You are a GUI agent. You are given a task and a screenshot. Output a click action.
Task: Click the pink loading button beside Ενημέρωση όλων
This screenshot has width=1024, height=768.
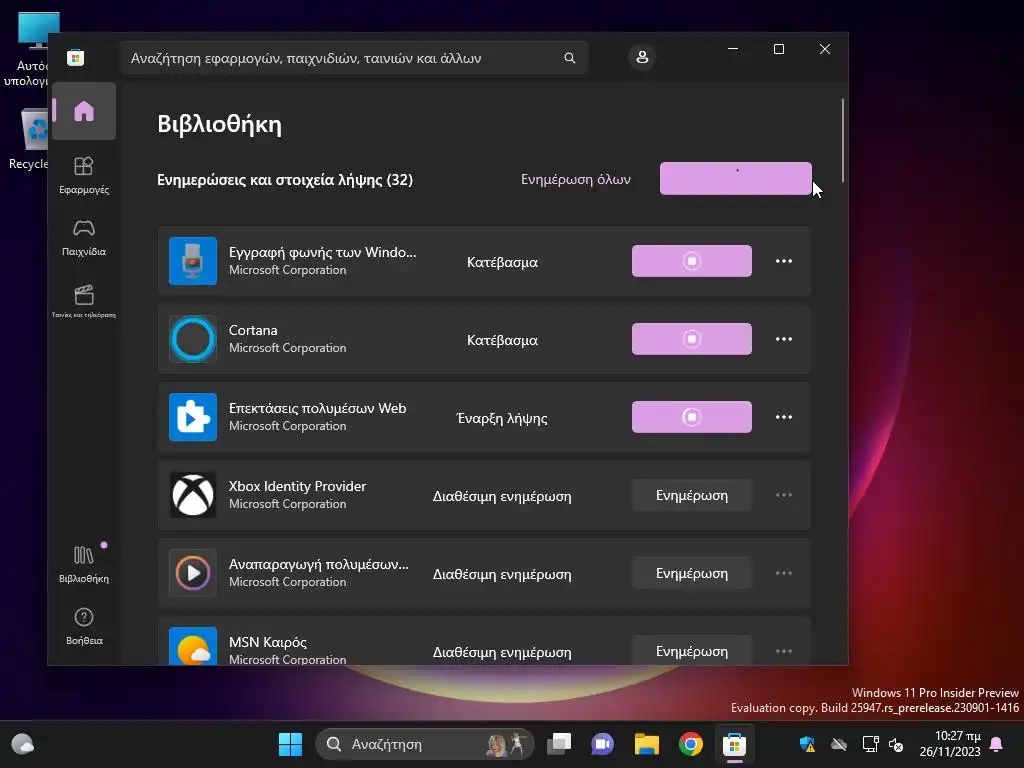tap(735, 178)
